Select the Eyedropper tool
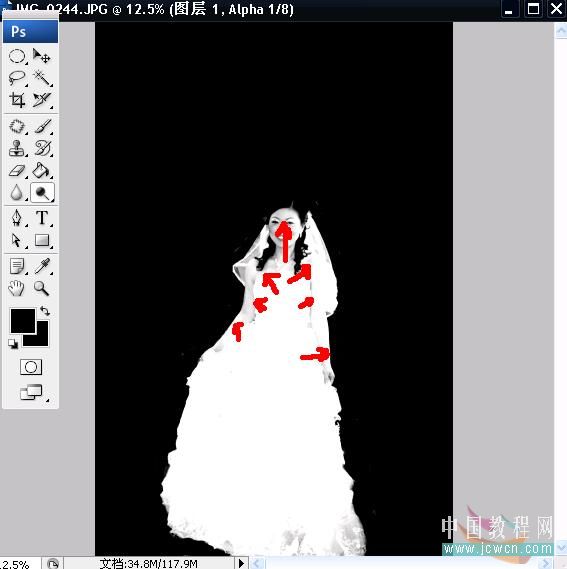 click(42, 266)
